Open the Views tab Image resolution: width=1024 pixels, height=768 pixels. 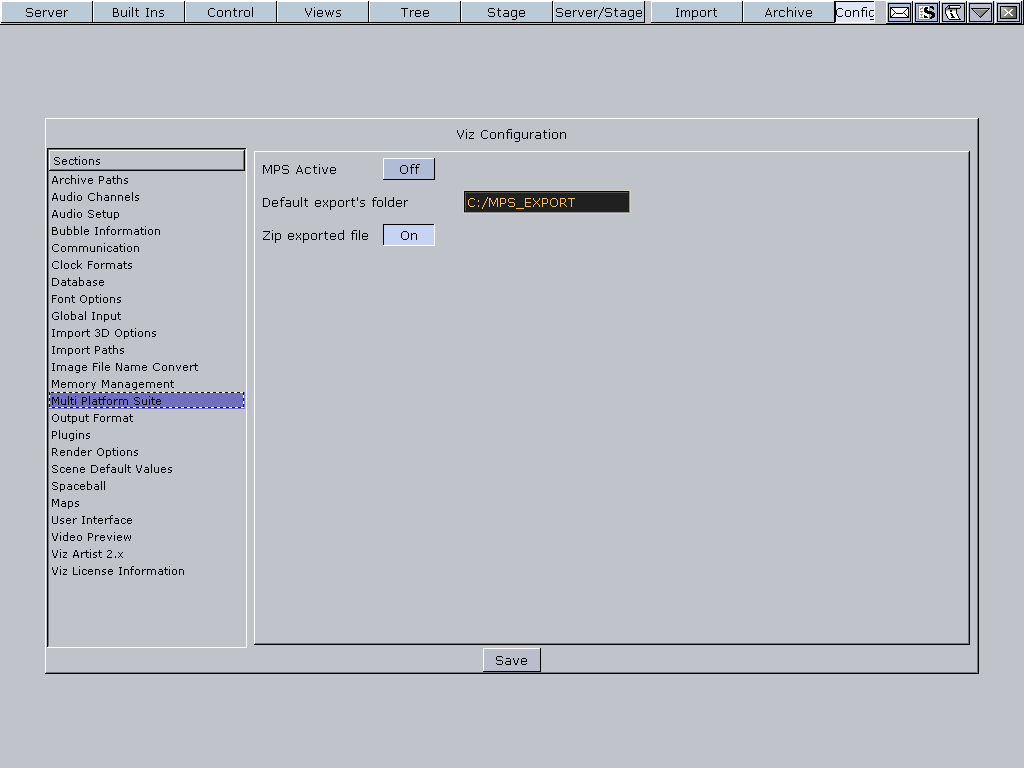click(x=322, y=12)
